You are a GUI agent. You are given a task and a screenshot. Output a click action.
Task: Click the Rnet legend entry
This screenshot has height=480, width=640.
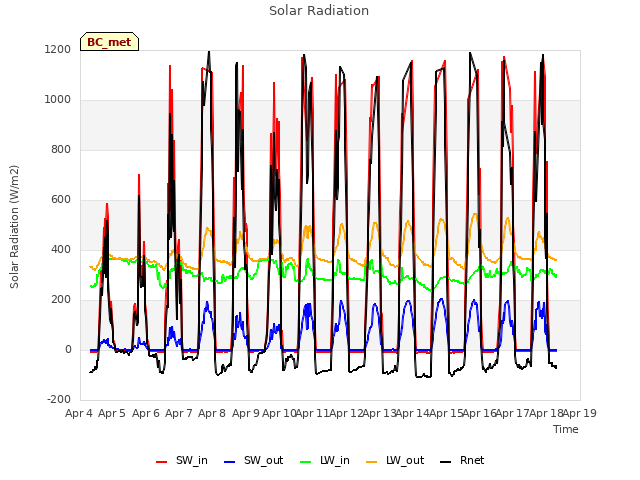click(x=462, y=461)
